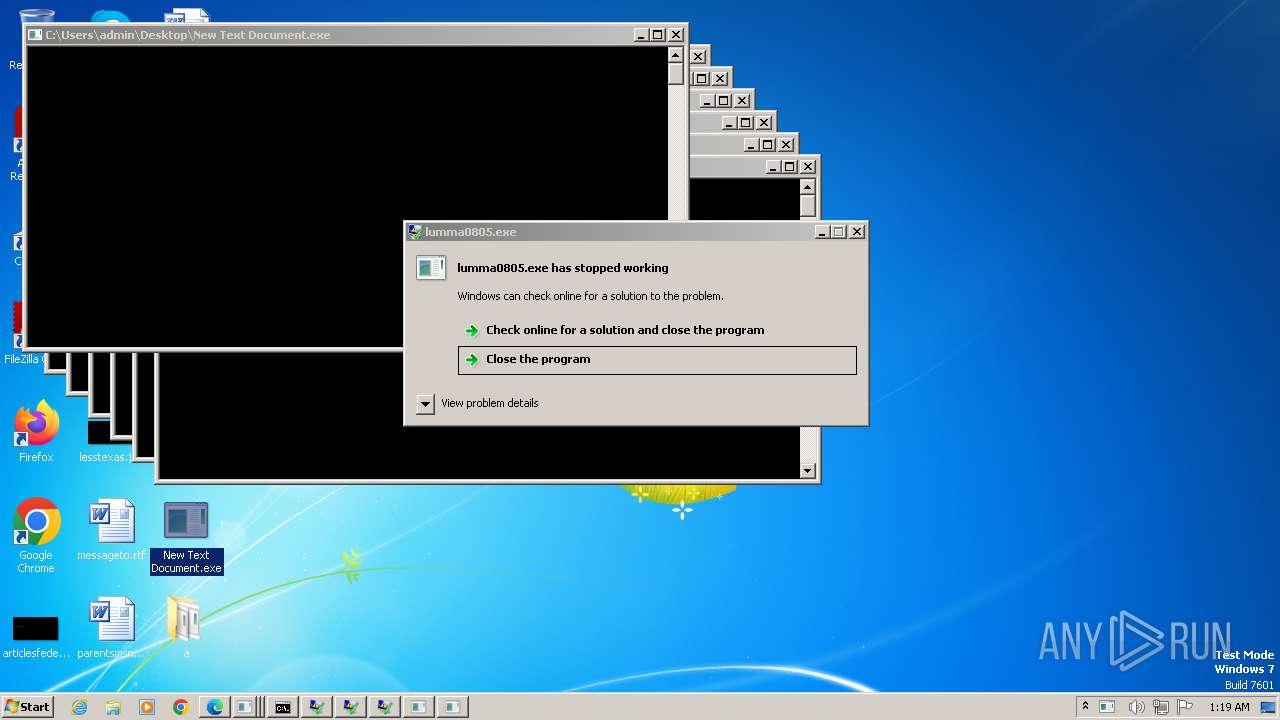1280x720 pixels.
Task: Select the articlesfede file on desktop
Action: click(36, 636)
